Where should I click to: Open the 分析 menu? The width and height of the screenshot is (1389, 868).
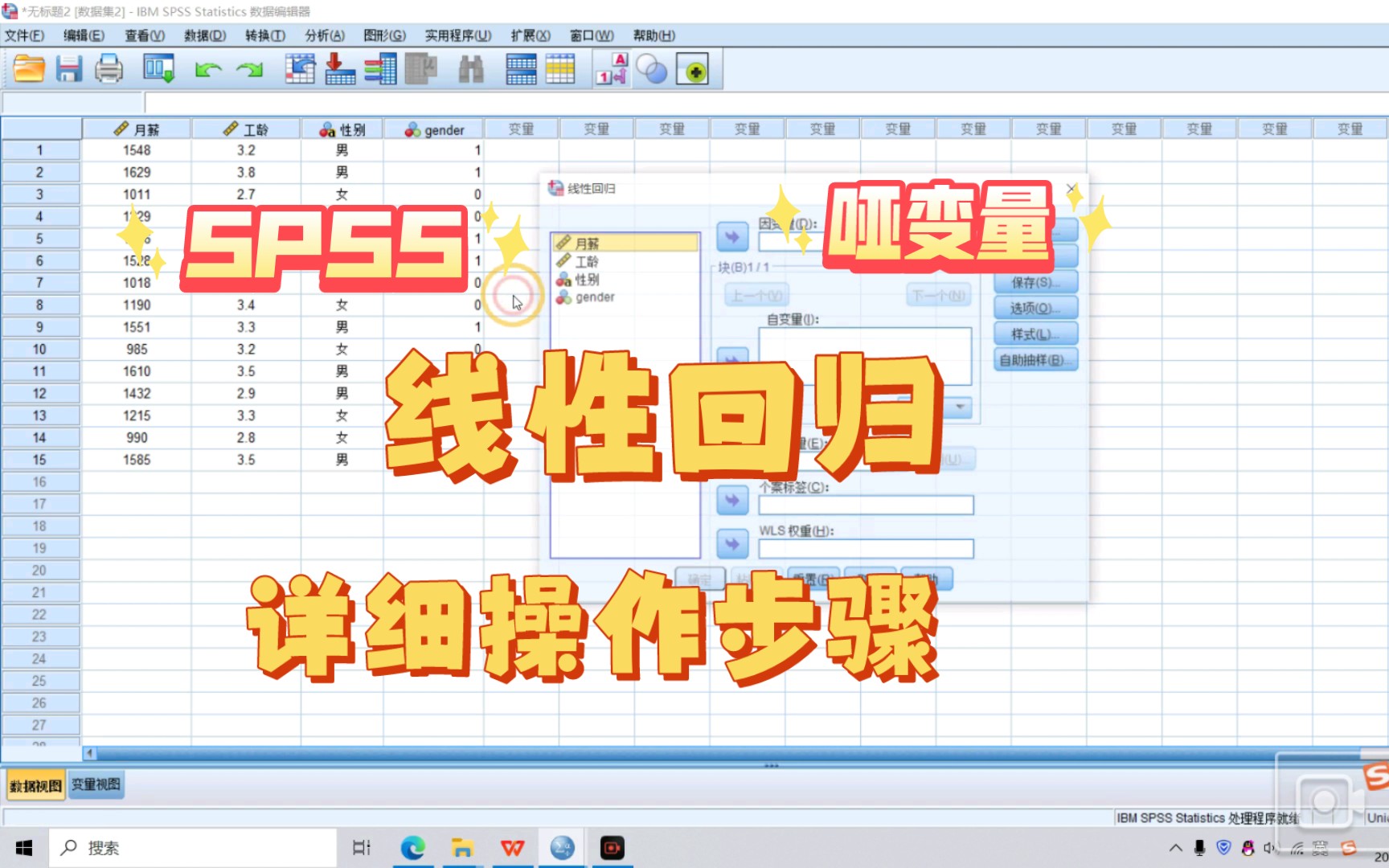click(x=325, y=35)
